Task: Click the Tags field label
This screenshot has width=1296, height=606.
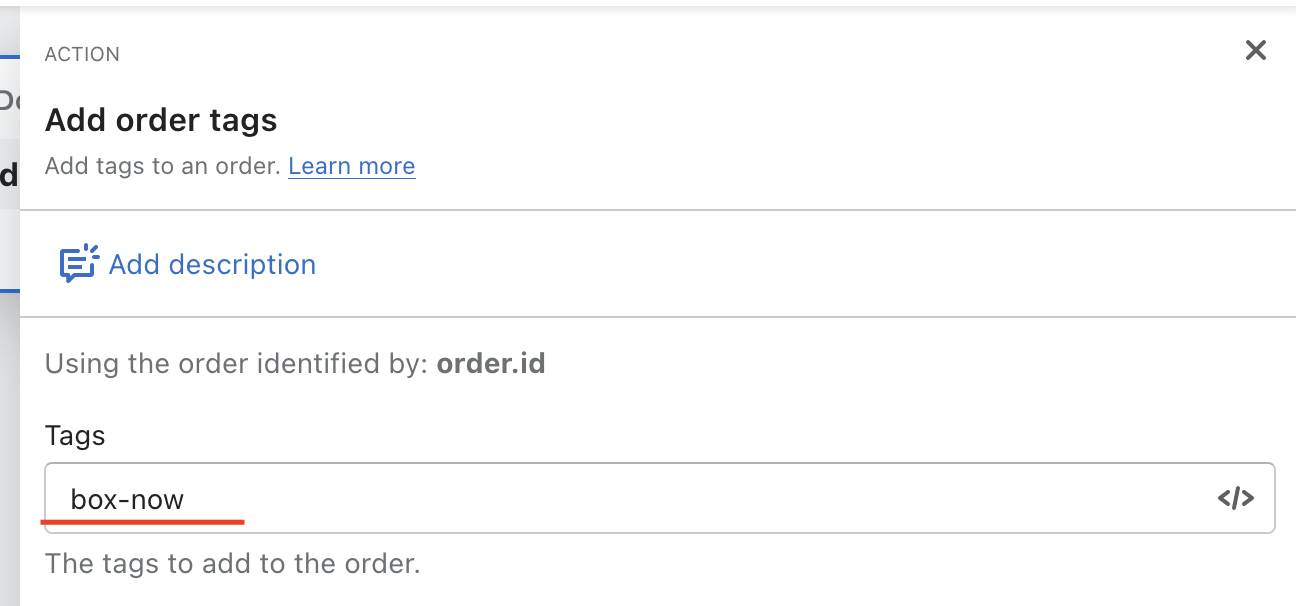Action: [x=75, y=436]
